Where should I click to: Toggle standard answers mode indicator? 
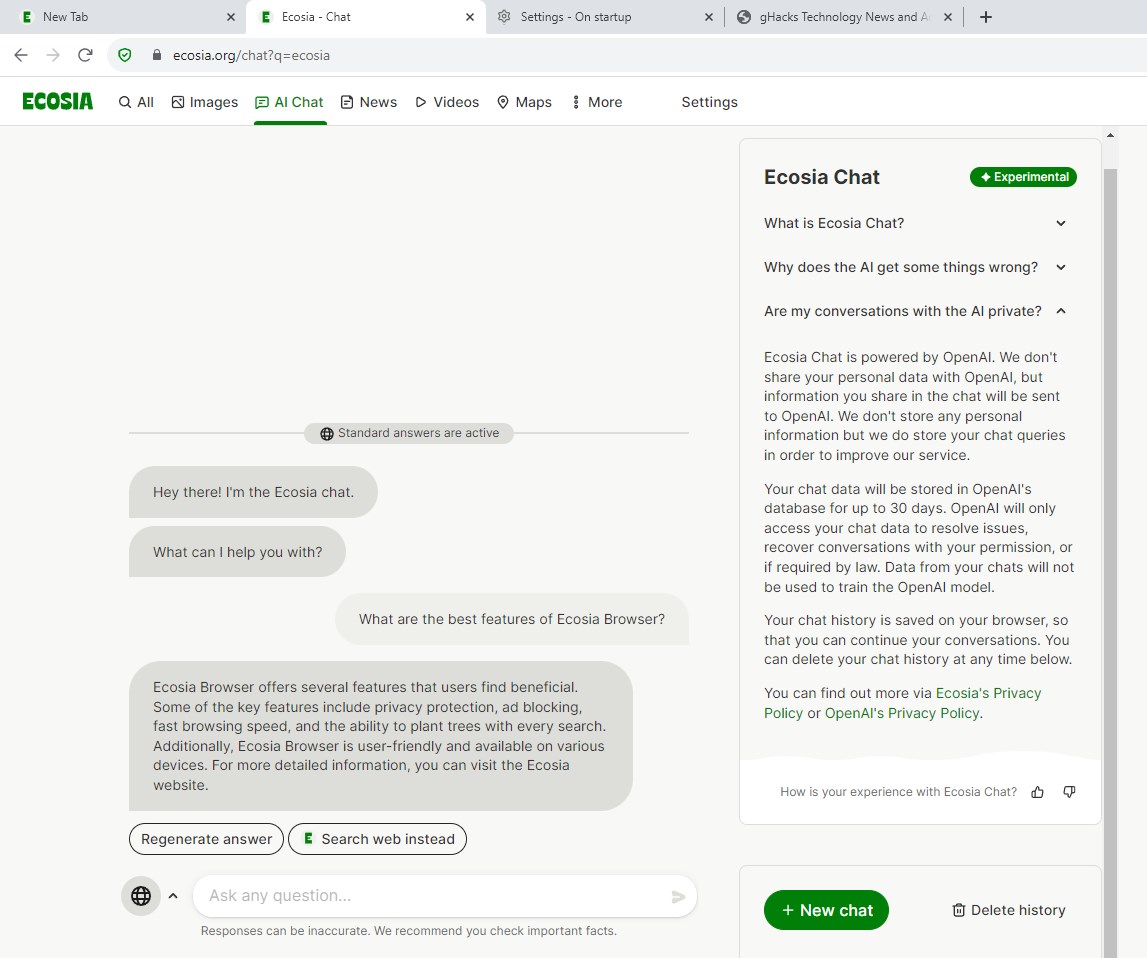(x=408, y=433)
